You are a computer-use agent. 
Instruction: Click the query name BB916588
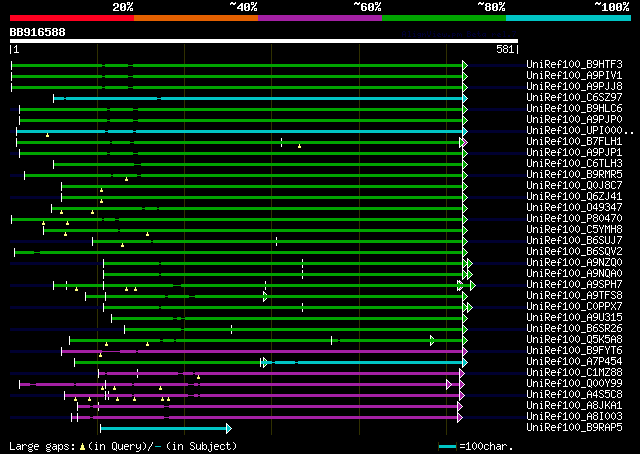pyautogui.click(x=38, y=32)
